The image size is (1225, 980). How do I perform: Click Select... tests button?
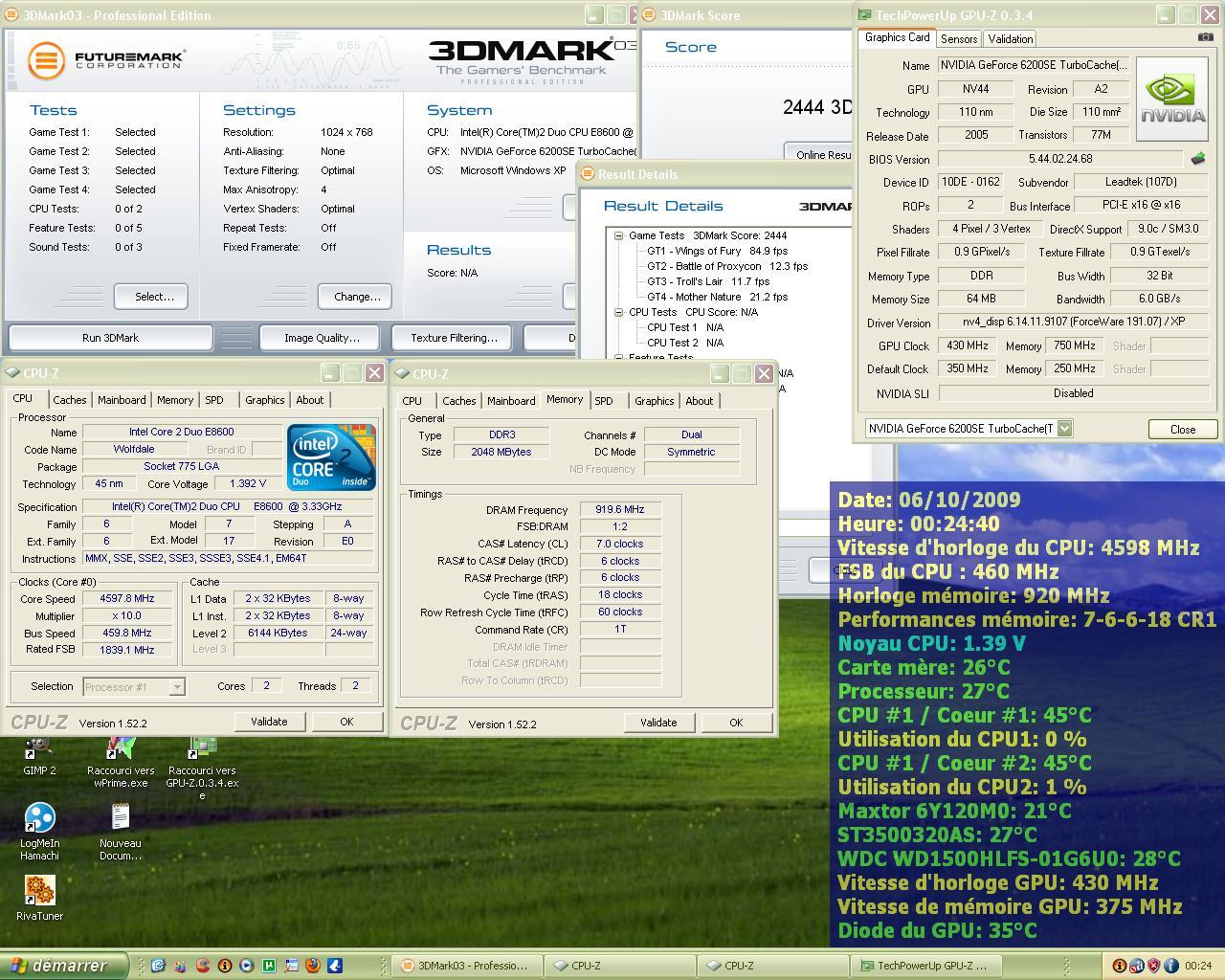[151, 297]
